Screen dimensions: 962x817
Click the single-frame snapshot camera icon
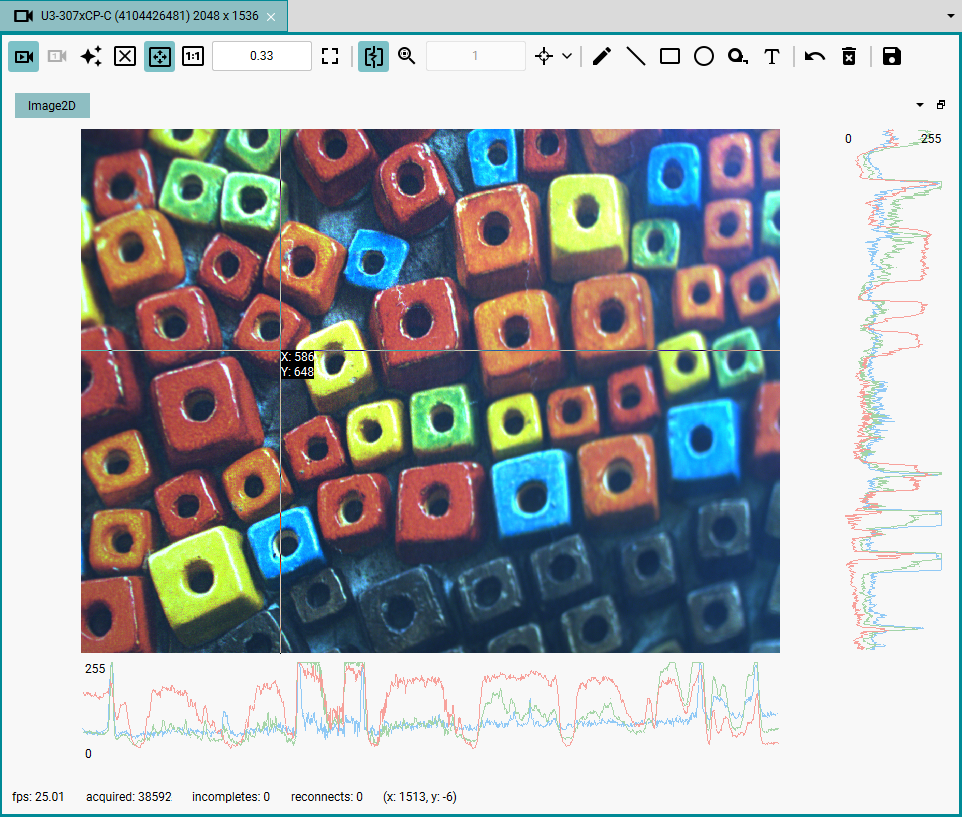57,56
